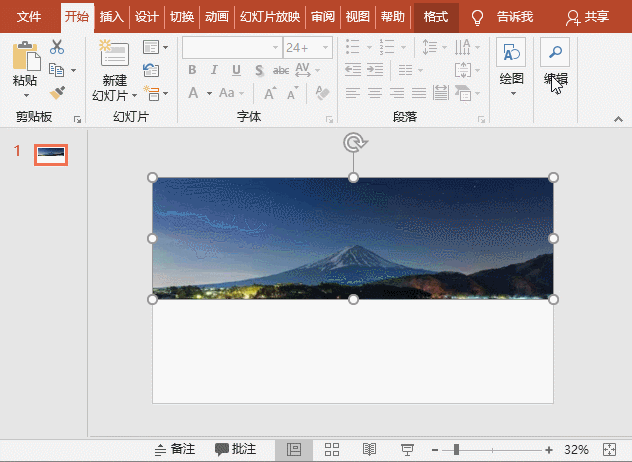Toggle italic text formatting
This screenshot has height=462, width=632.
[214, 69]
